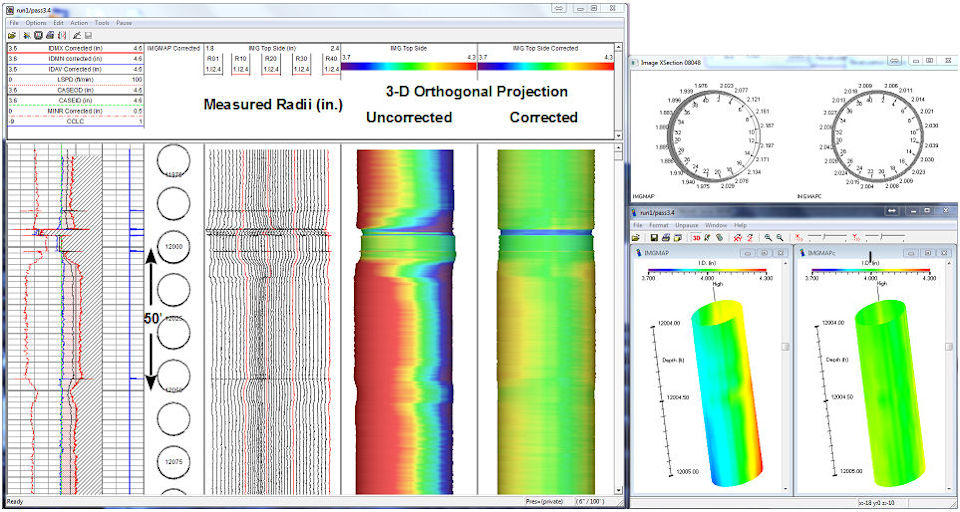This screenshot has height=512, width=960.
Task: Click the I.D. color bar in the IMGMAP sub-window
Action: [707, 269]
